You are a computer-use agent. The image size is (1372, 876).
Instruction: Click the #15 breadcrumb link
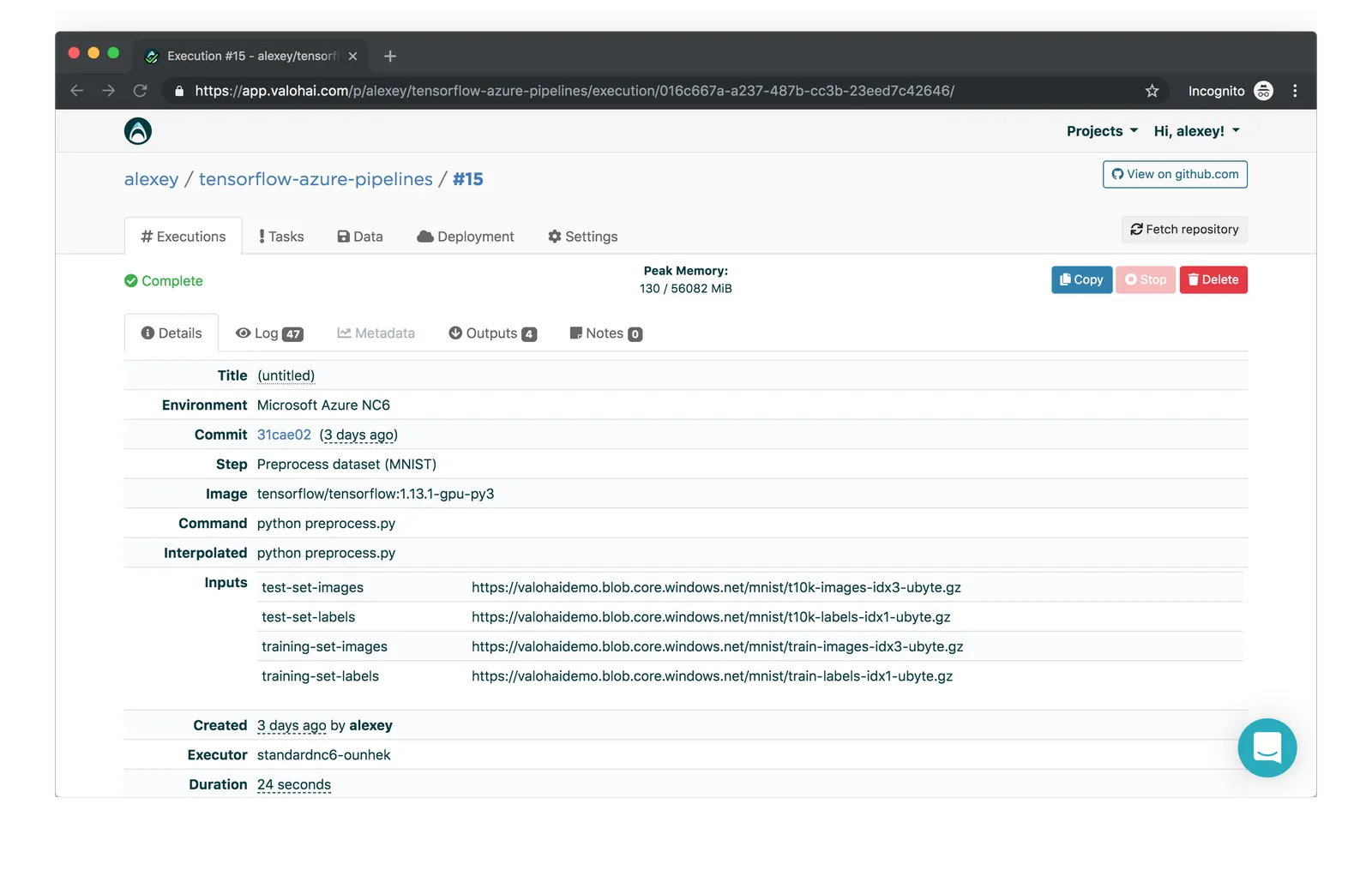click(468, 179)
